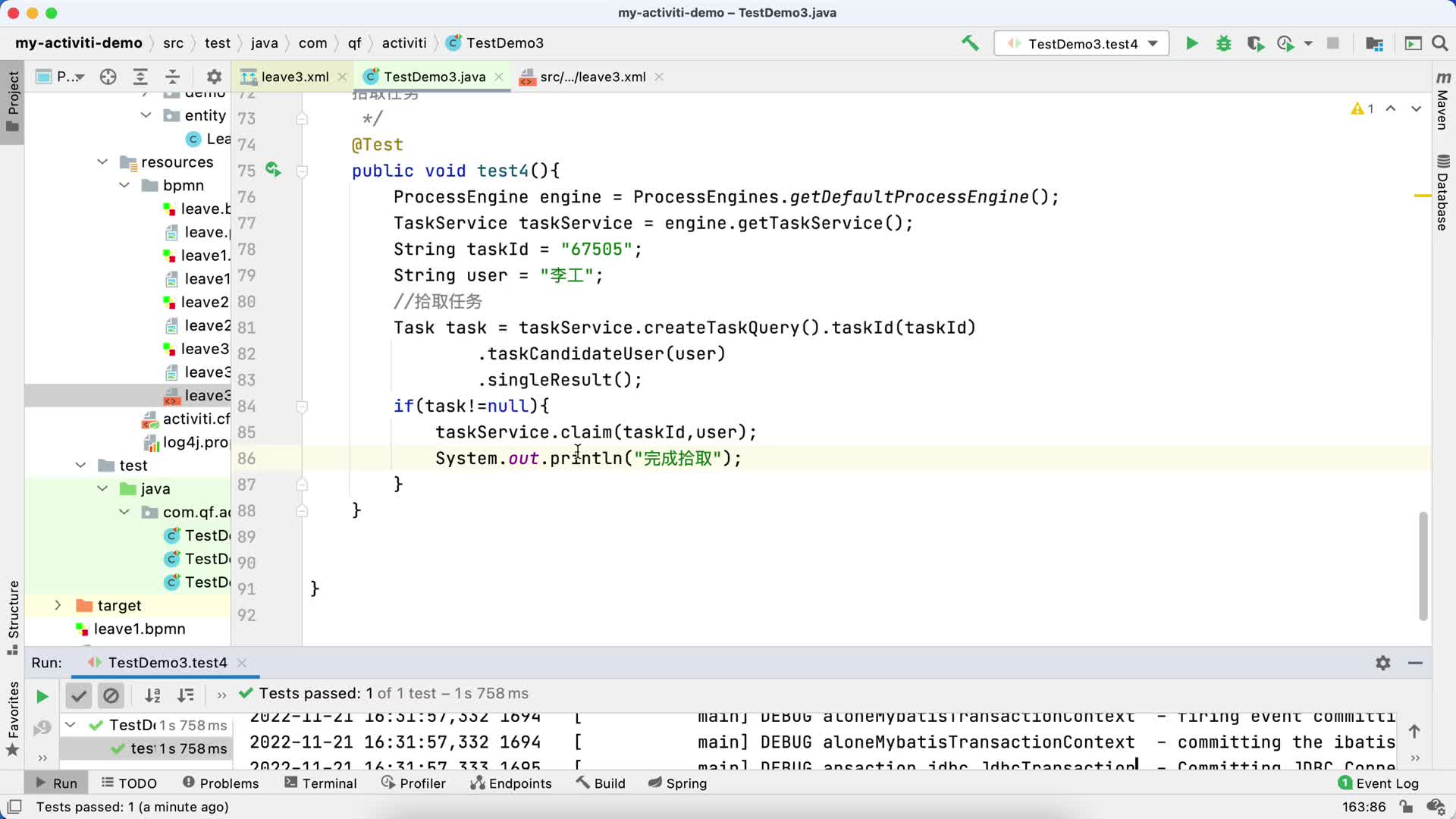Open the TestDemo3.test4 run configuration dropdown
The width and height of the screenshot is (1456, 819).
(x=1081, y=43)
